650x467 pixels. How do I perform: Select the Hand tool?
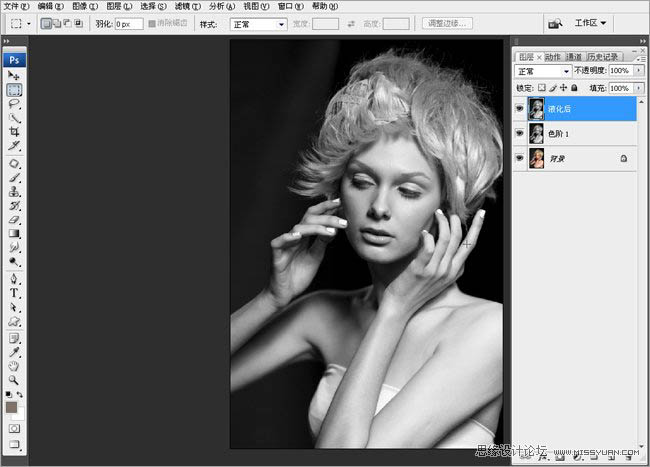click(15, 366)
